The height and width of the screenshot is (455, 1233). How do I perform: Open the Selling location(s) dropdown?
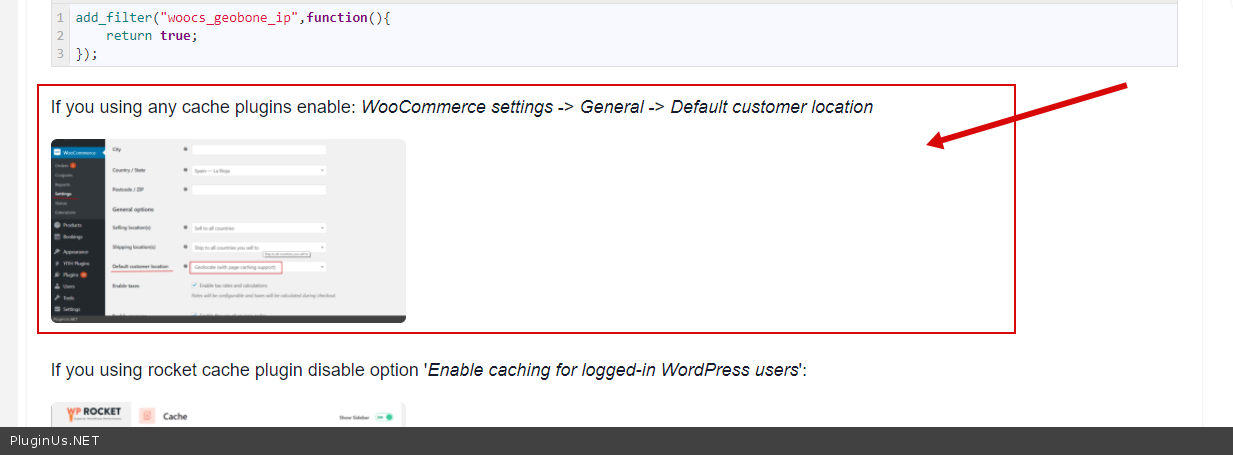pos(259,228)
